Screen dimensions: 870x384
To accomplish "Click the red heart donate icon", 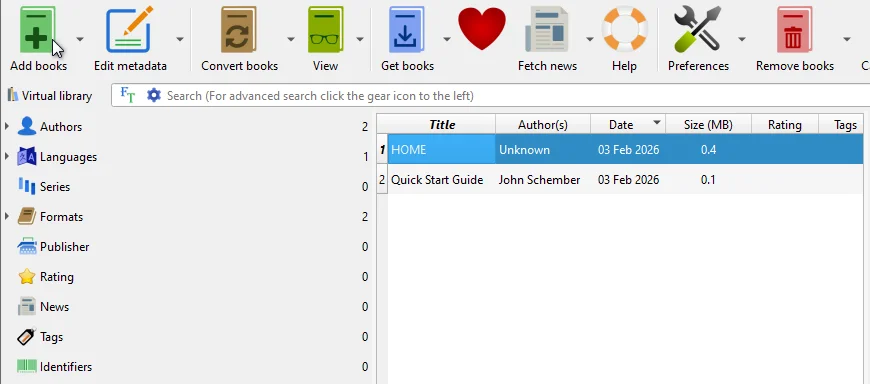I will coord(482,29).
